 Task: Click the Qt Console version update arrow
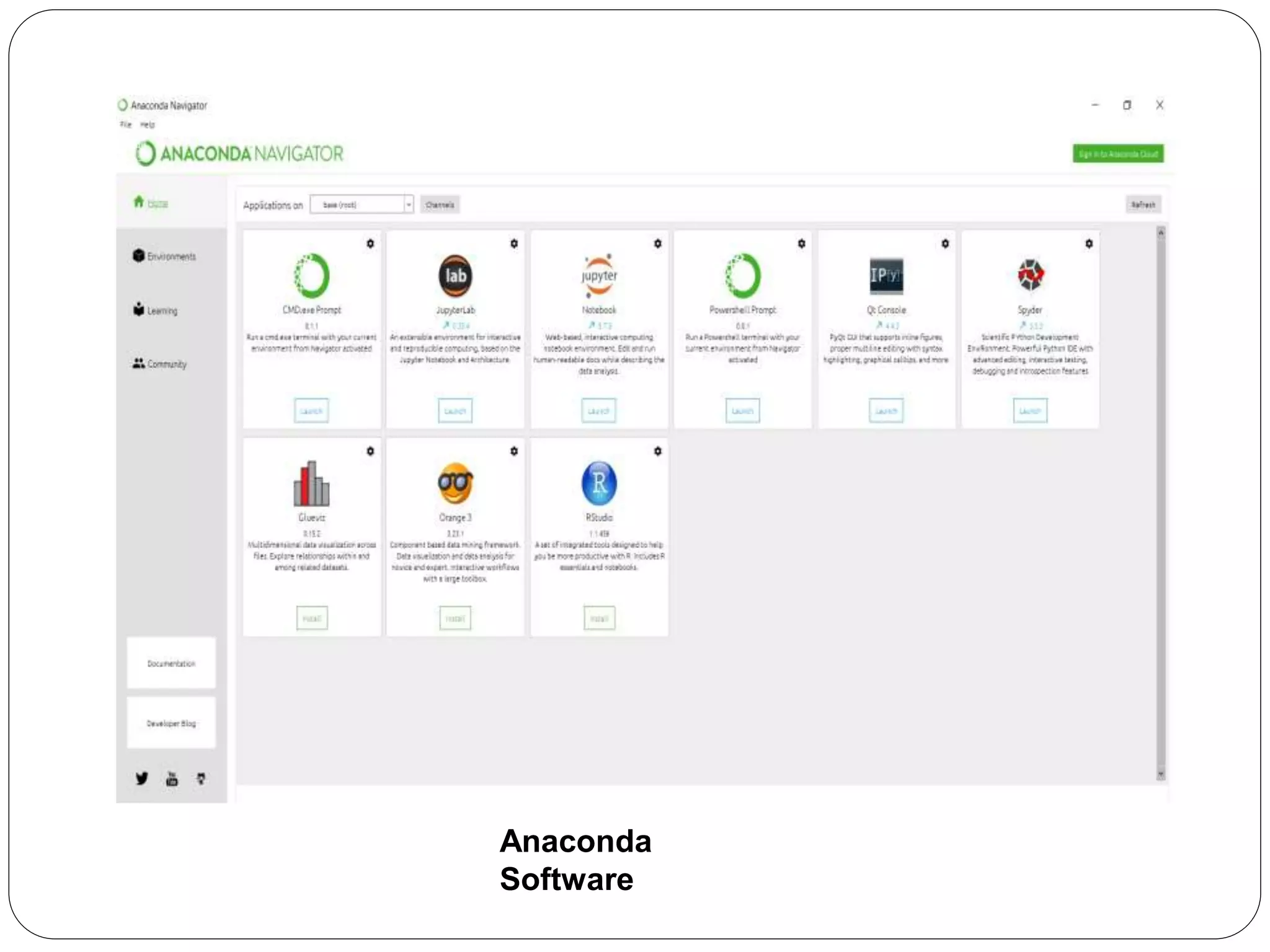click(879, 325)
